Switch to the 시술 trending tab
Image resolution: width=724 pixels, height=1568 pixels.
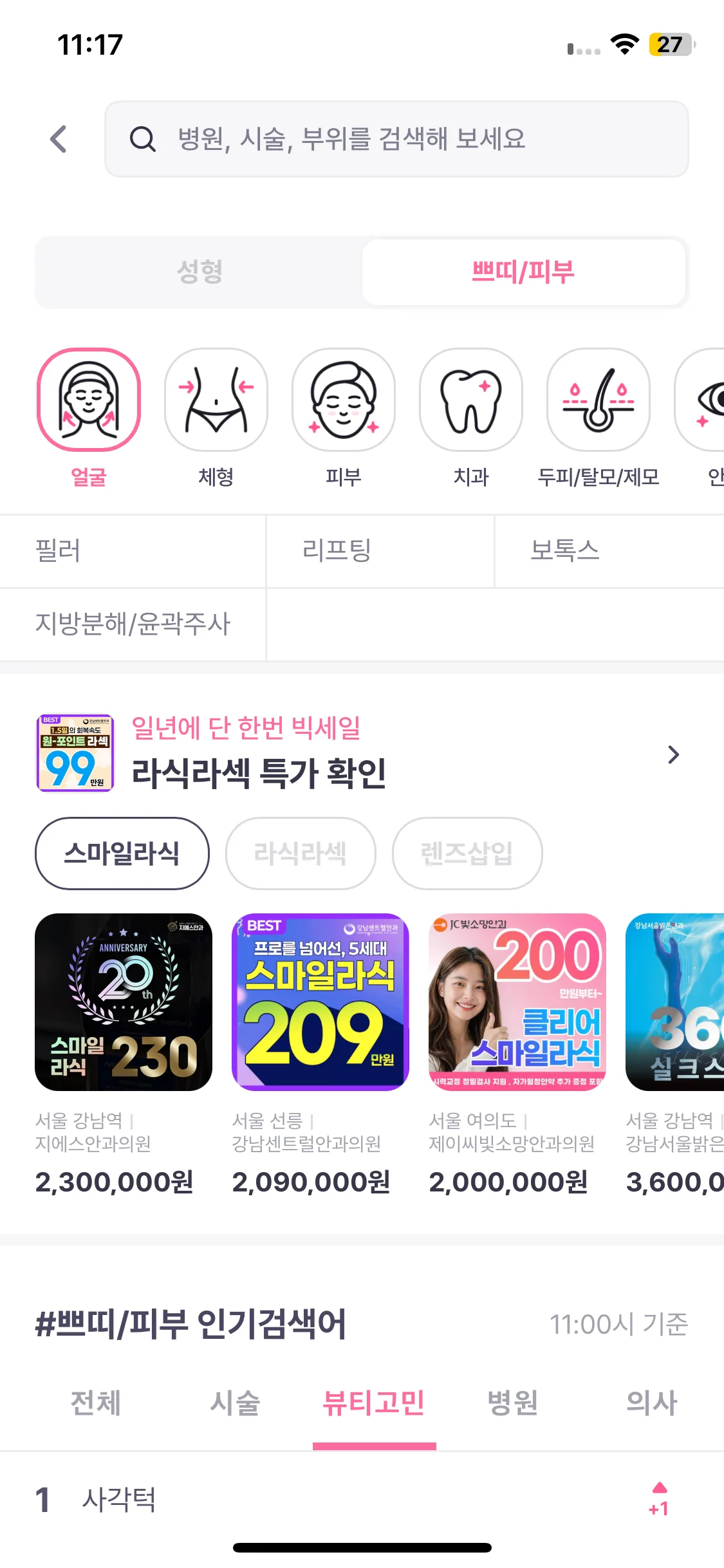pos(235,1403)
